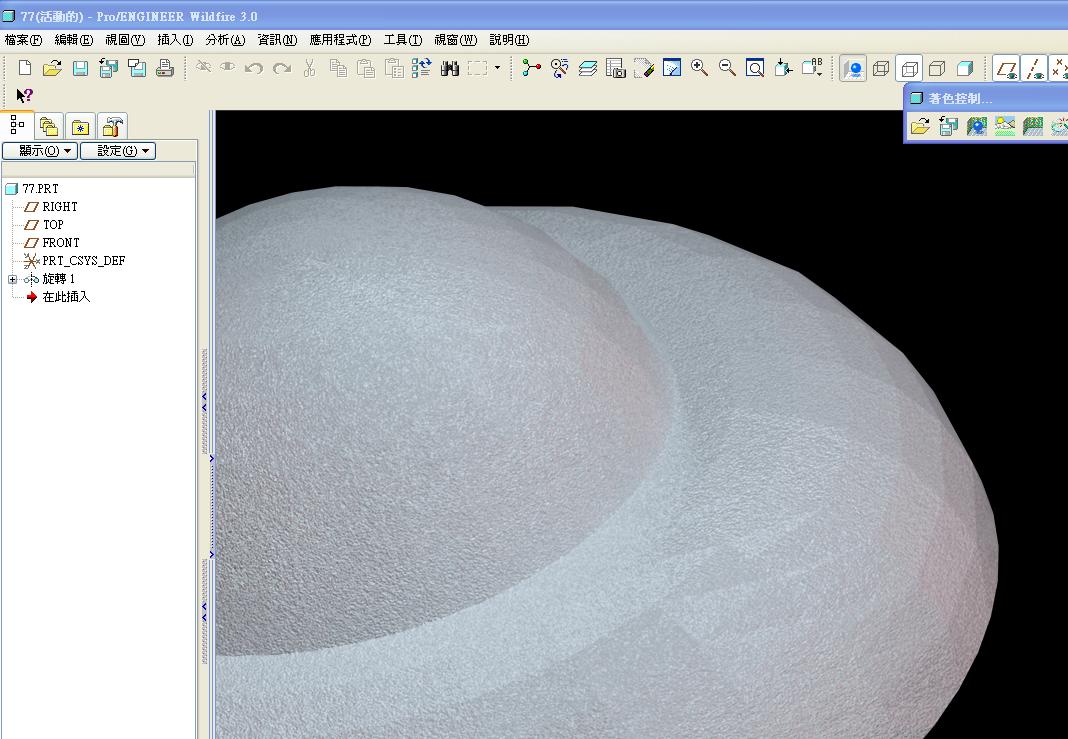Viewport: 1068px width, 739px height.
Task: Open the saved view list dropdown icon
Action: click(x=812, y=67)
